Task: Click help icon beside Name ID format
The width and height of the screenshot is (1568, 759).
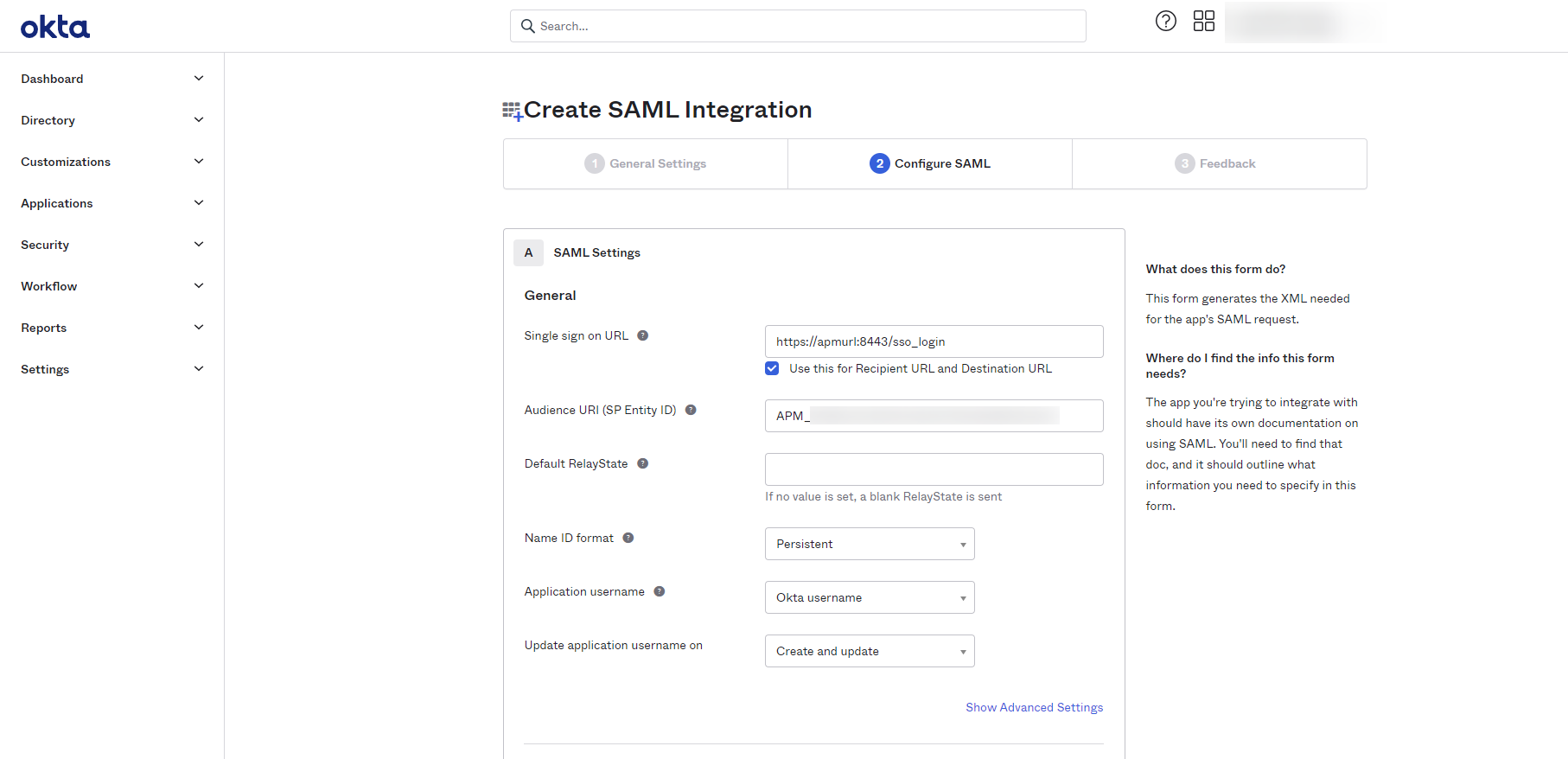Action: [628, 539]
